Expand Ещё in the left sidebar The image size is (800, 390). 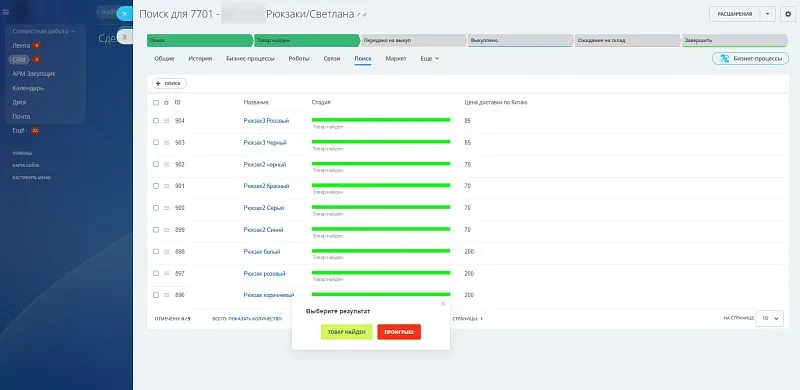click(x=19, y=131)
